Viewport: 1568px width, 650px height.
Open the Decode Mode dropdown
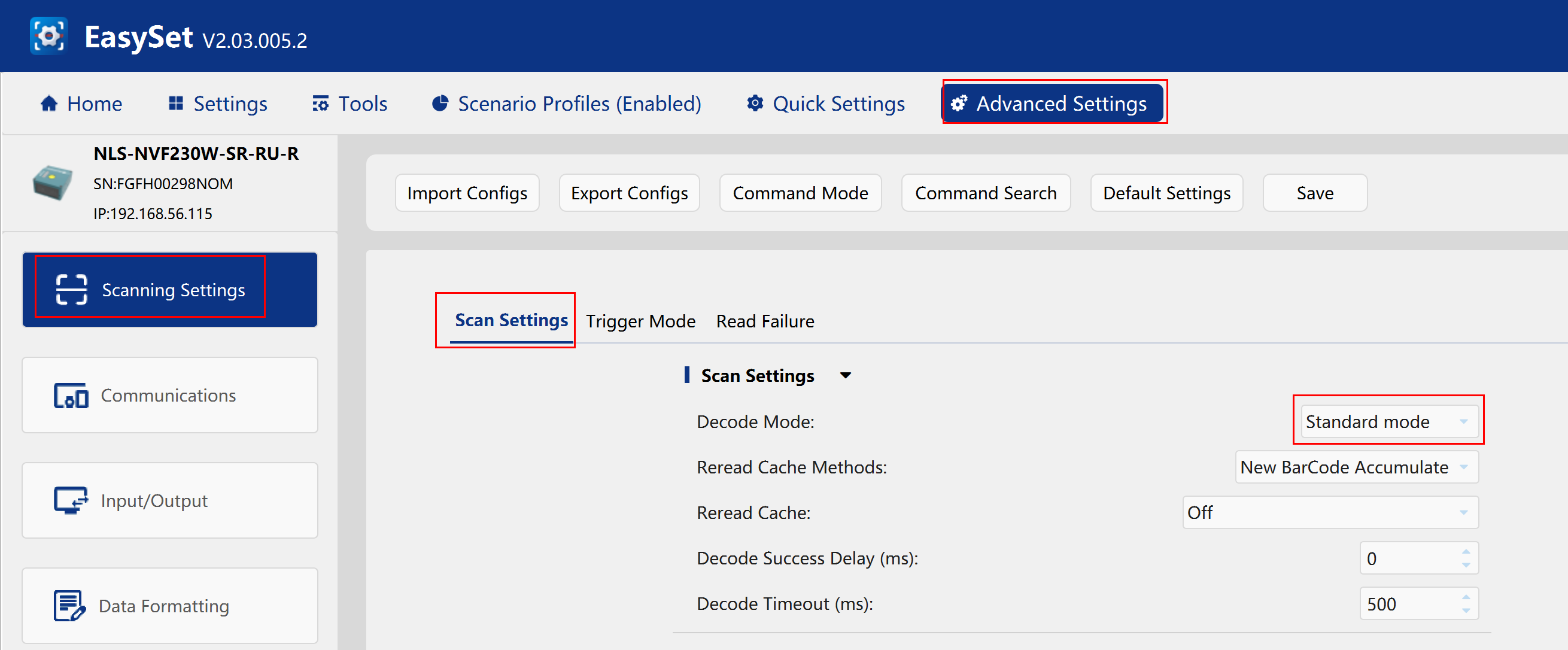coord(1389,421)
